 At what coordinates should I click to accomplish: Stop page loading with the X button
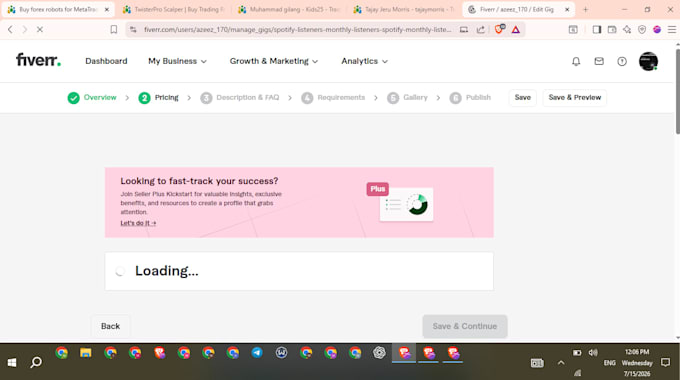click(x=39, y=29)
